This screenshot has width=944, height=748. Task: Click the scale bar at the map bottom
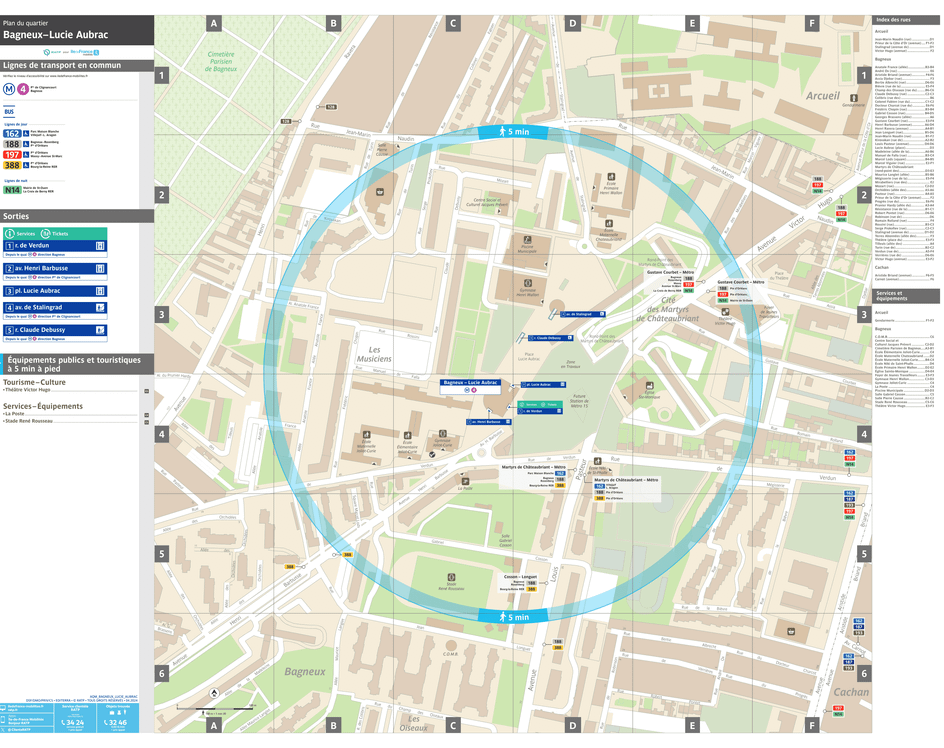(215, 708)
